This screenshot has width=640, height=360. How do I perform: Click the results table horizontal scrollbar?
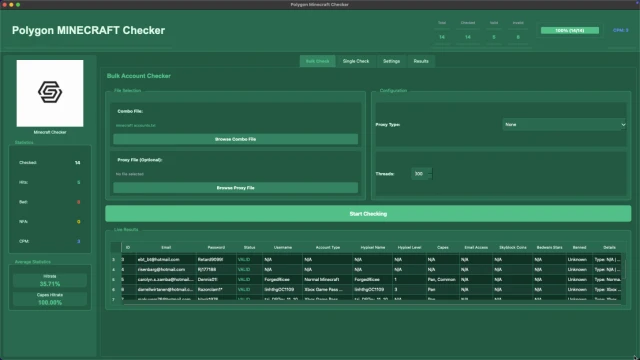(x=371, y=304)
